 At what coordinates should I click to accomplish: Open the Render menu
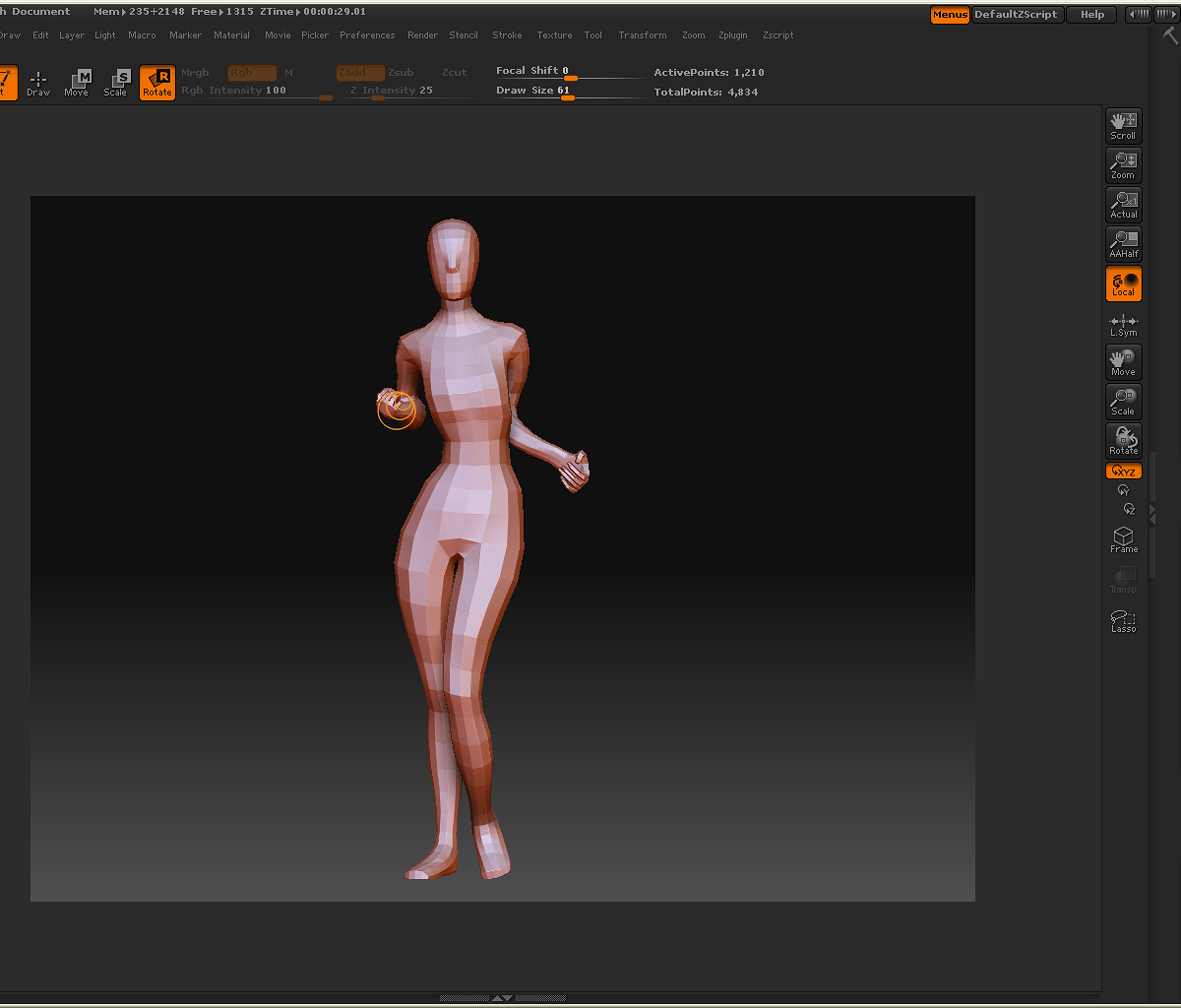point(423,35)
